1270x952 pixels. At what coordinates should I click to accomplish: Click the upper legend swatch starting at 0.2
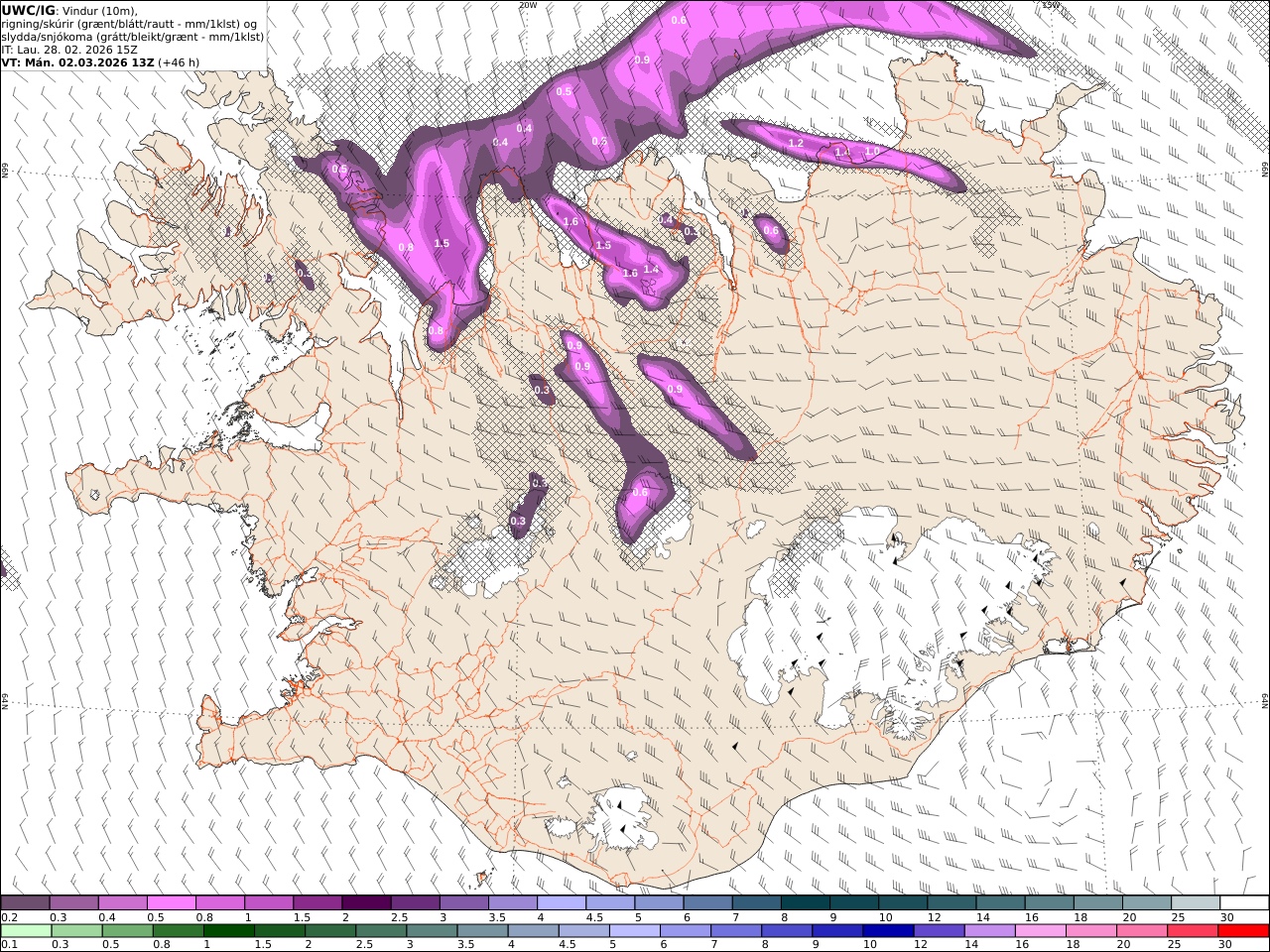pyautogui.click(x=25, y=902)
